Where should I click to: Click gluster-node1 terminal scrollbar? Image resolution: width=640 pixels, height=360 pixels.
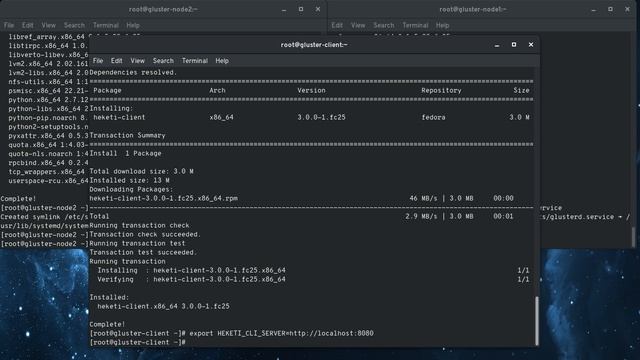[633, 237]
